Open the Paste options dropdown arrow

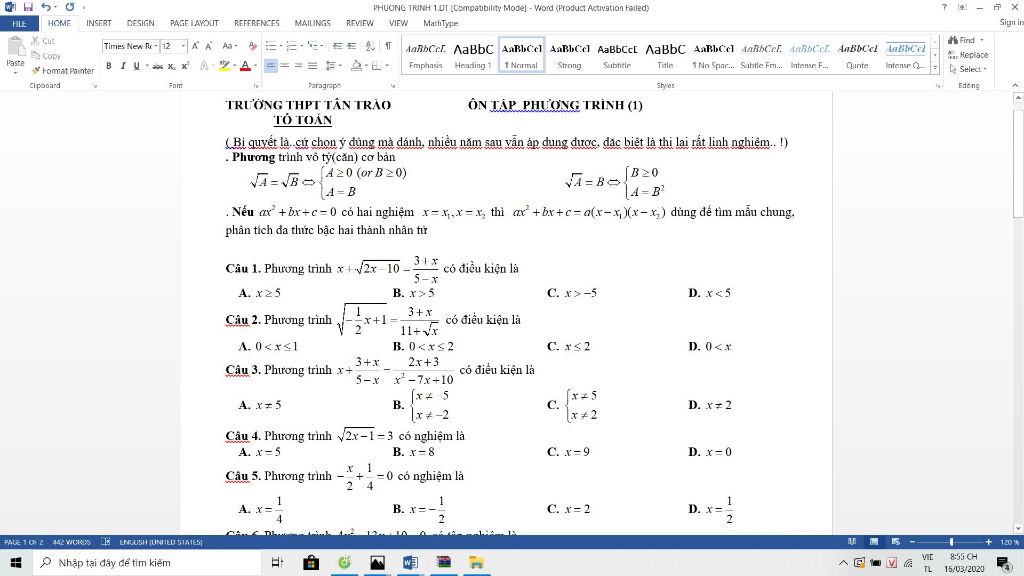[x=14, y=72]
